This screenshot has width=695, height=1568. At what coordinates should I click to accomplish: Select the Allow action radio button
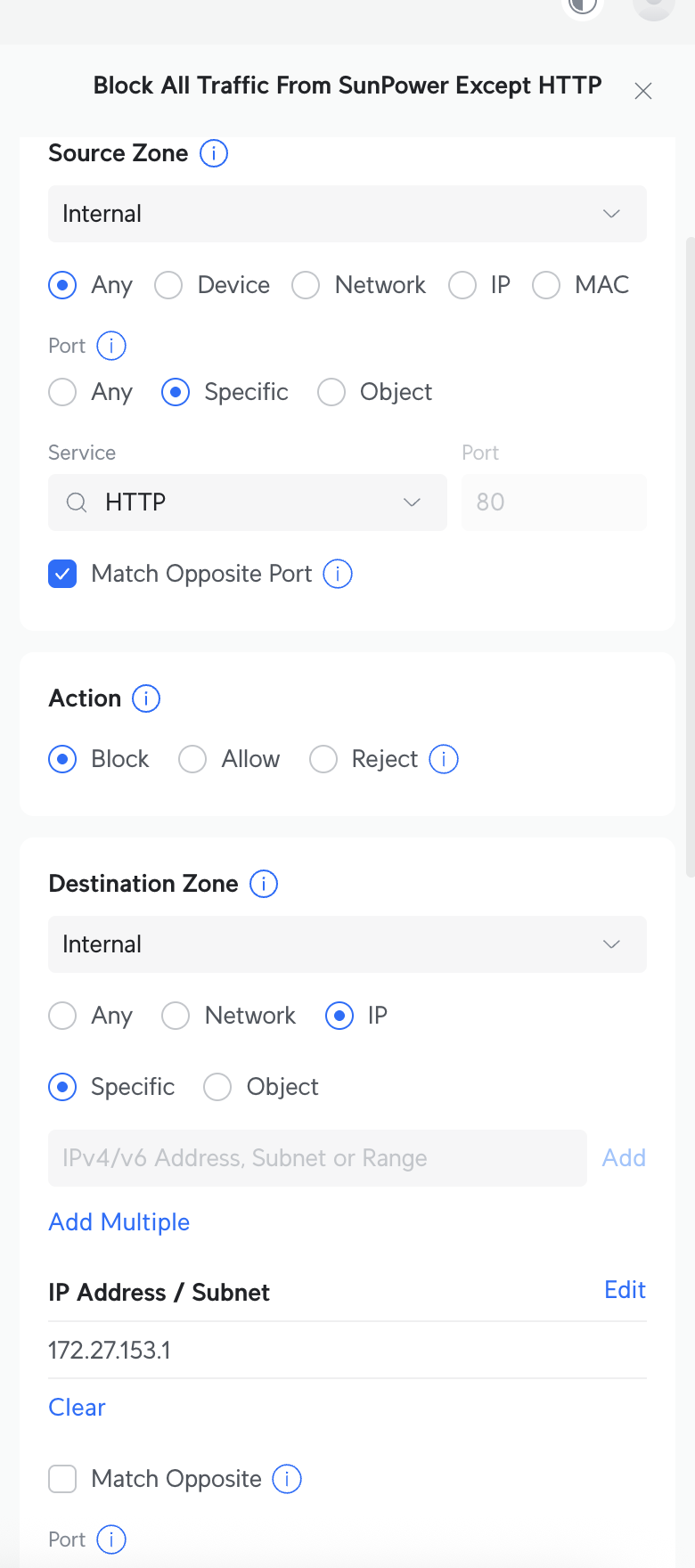pos(192,759)
